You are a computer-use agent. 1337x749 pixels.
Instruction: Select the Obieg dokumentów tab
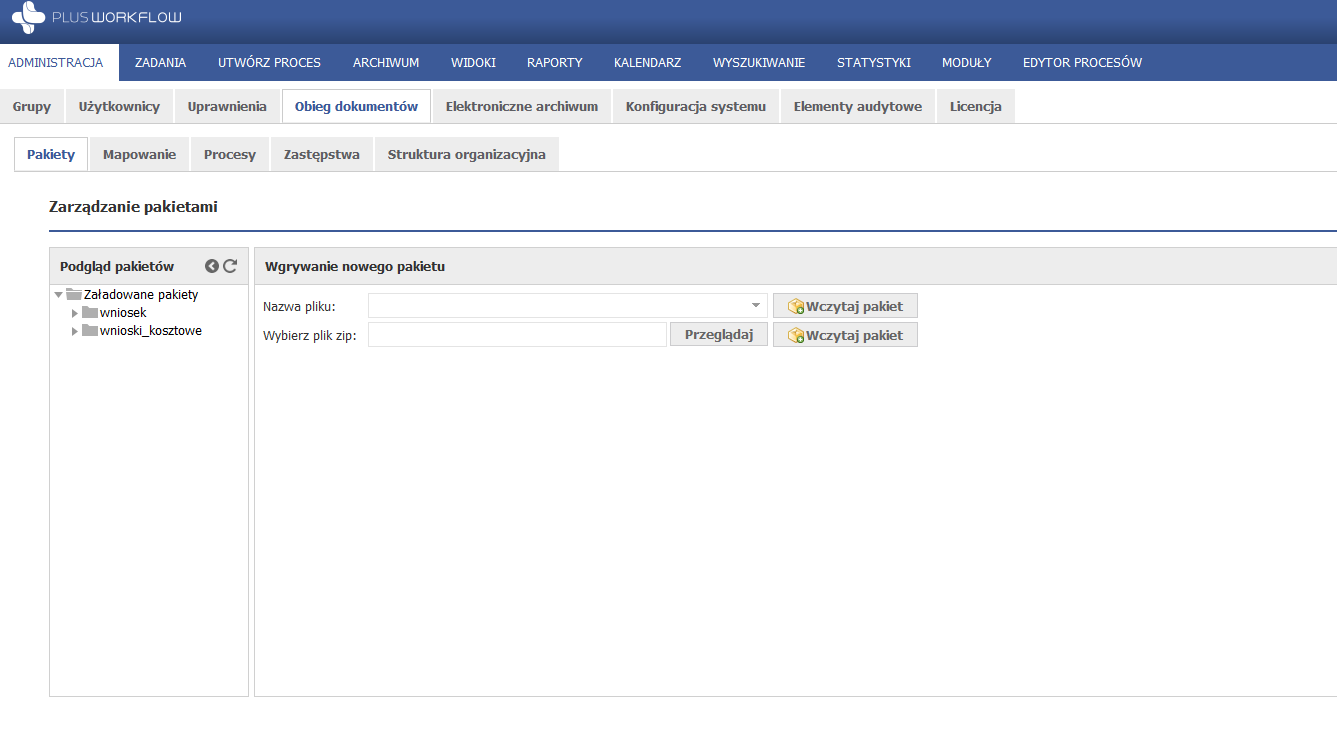(356, 106)
